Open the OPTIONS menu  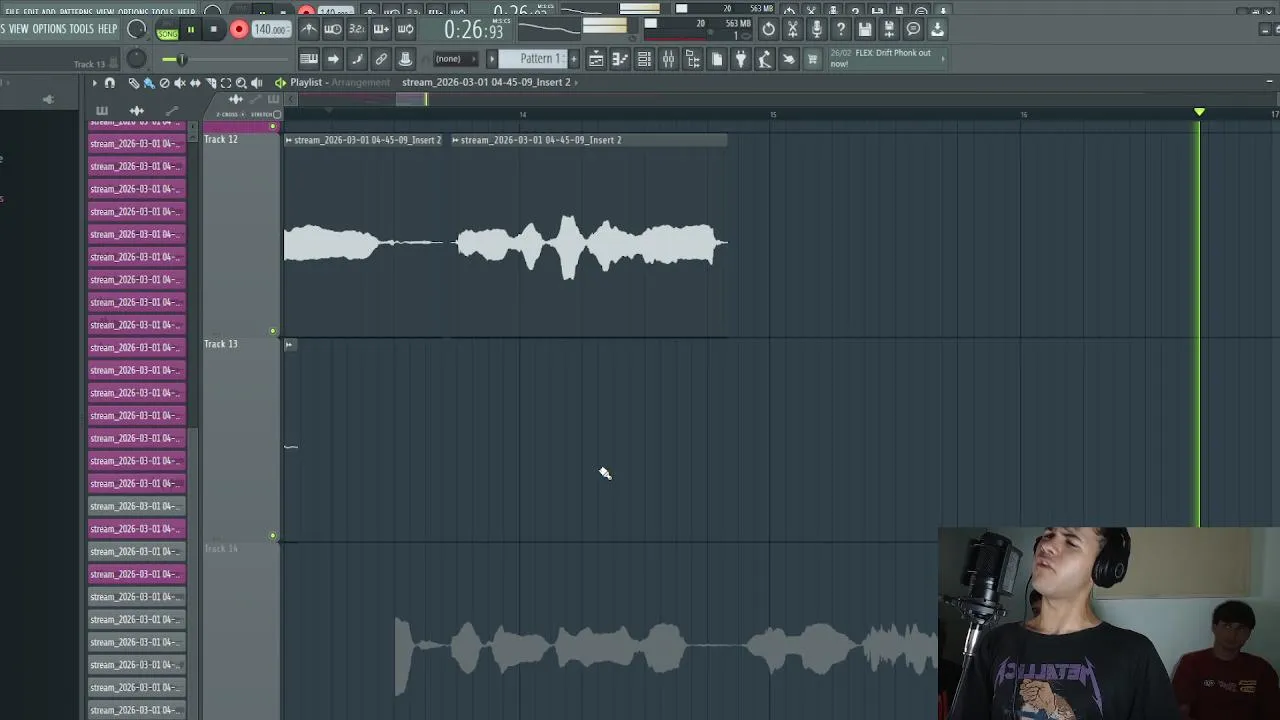[49, 29]
